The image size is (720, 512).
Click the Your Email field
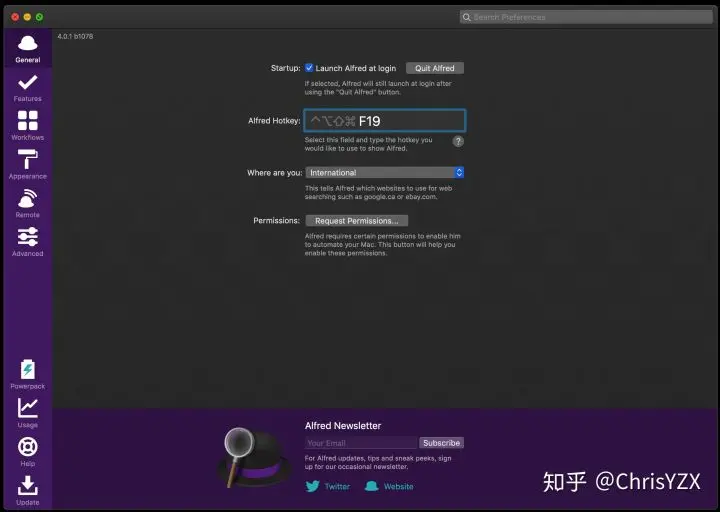[x=361, y=443]
